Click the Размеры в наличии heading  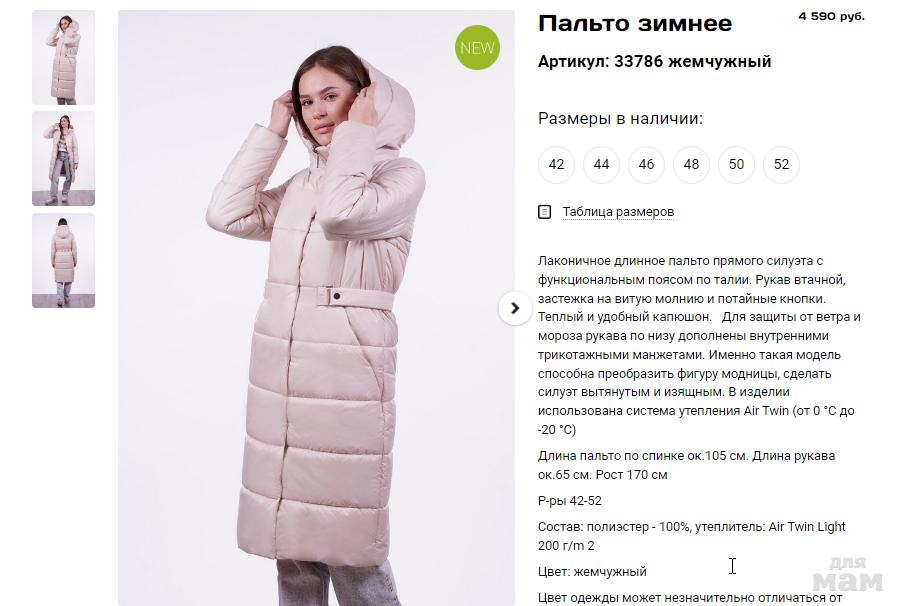point(620,119)
